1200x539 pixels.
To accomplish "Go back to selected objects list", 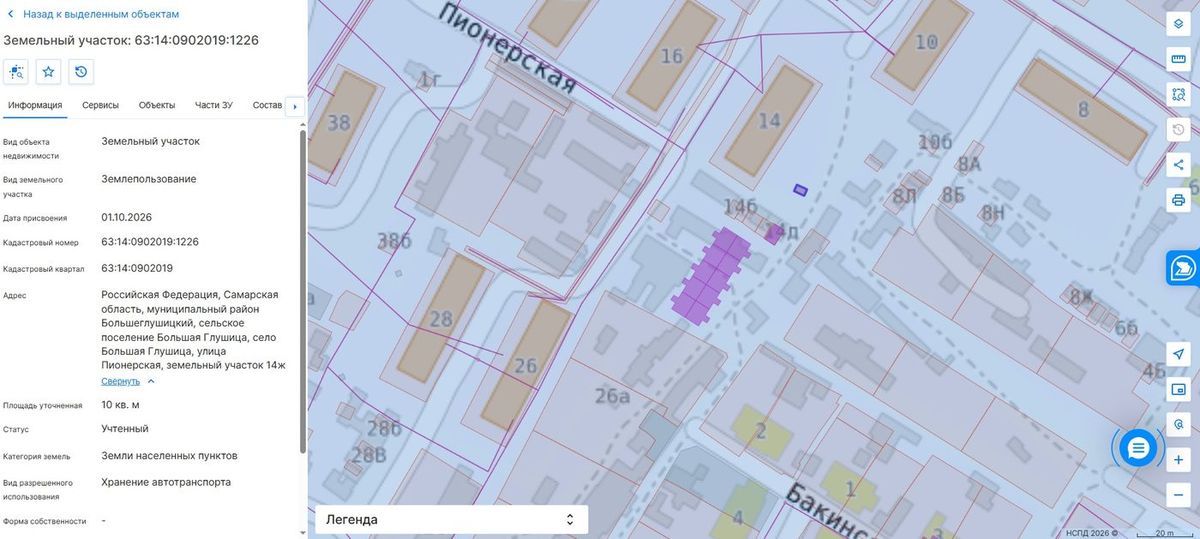I will click(101, 15).
